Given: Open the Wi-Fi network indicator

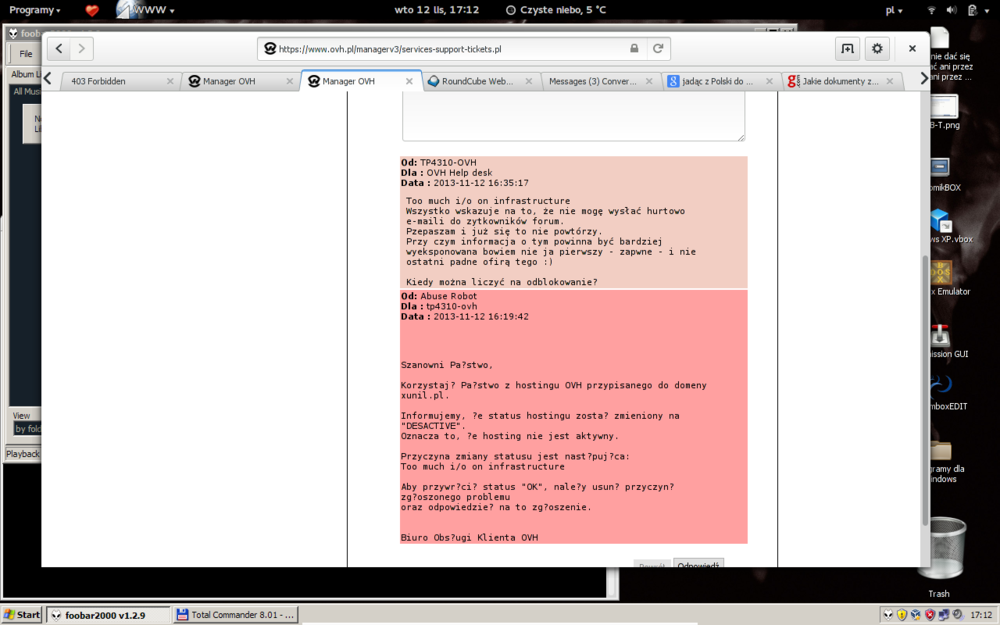Looking at the screenshot, I should [932, 10].
